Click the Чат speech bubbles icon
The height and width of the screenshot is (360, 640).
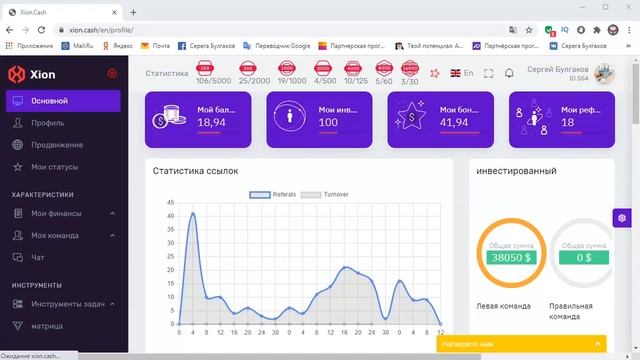tap(18, 258)
